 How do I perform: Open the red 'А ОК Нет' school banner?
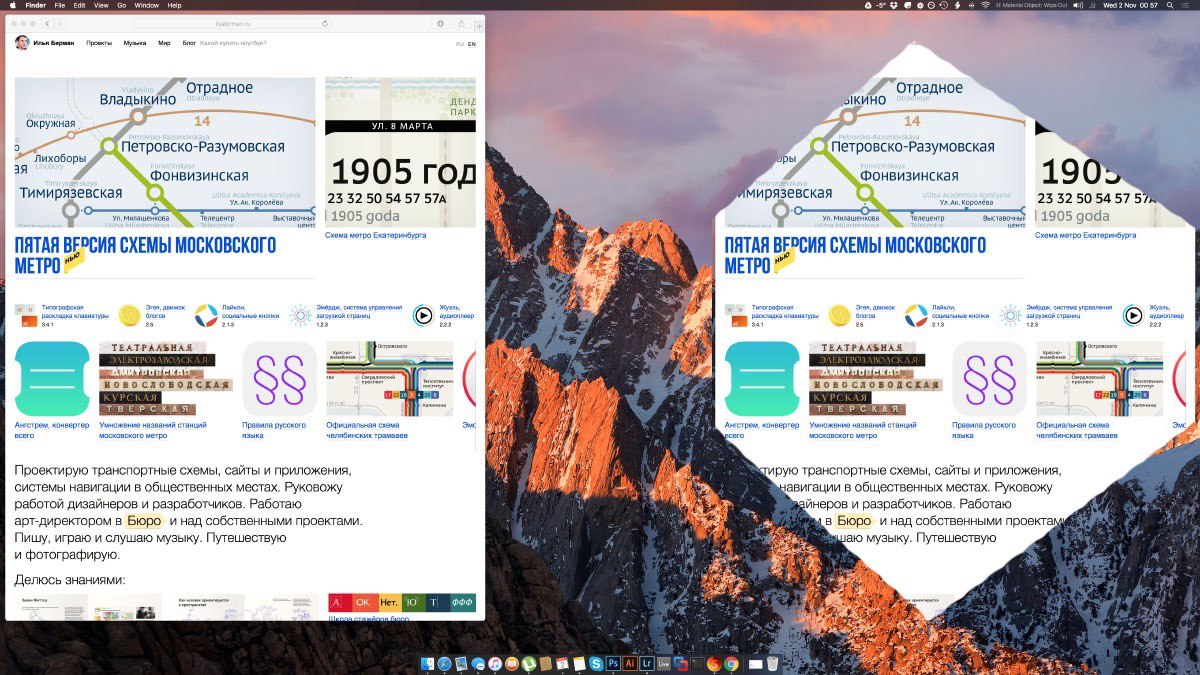[402, 603]
